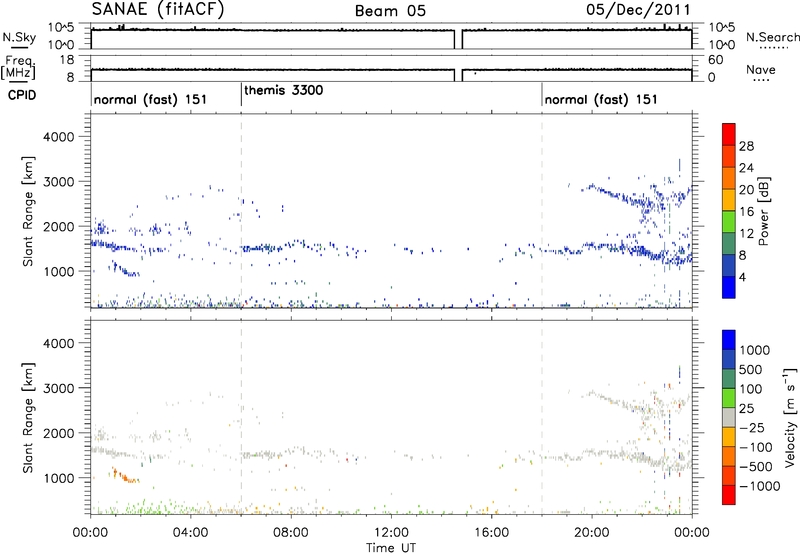Click the '4' Power scale value
800x554 pixels.
tap(743, 277)
